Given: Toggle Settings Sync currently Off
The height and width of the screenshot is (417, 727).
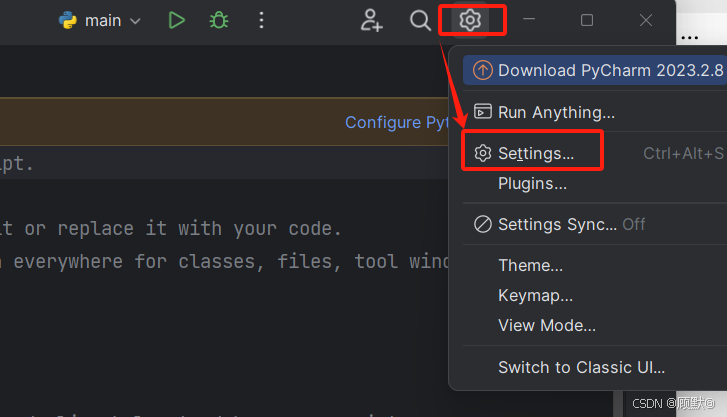Looking at the screenshot, I should 557,224.
